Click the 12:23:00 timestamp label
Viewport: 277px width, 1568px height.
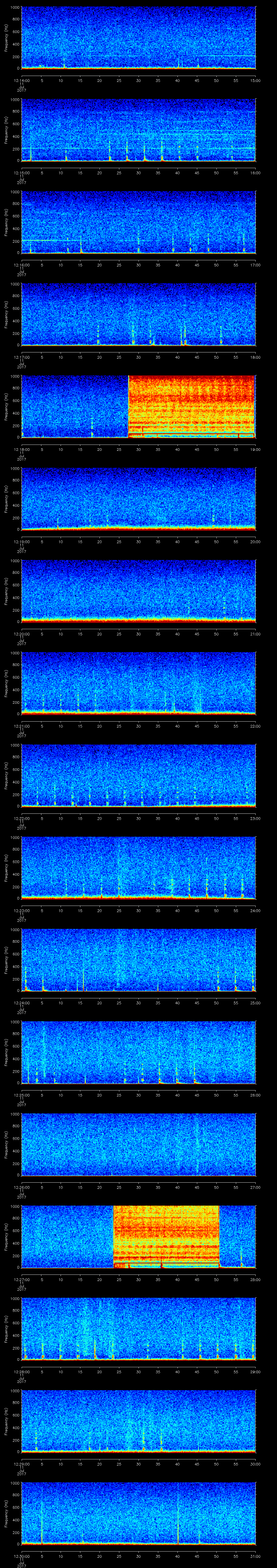click(21, 910)
